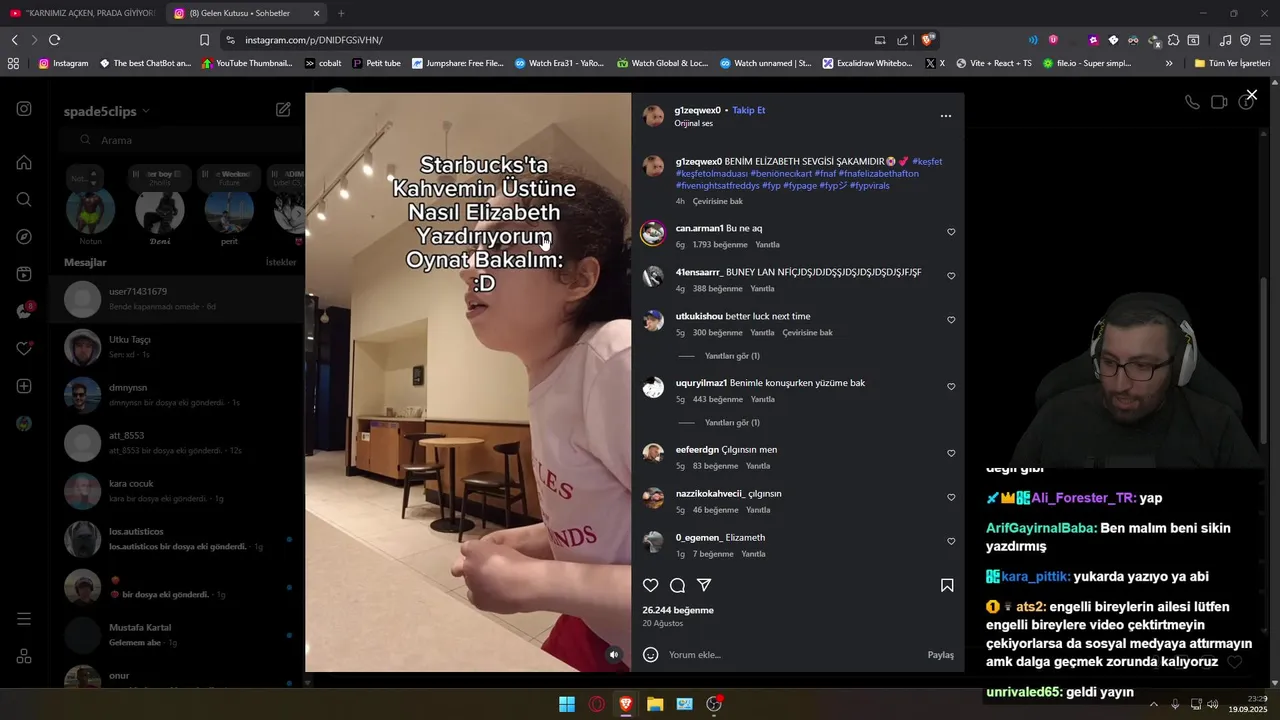Open the cobalt bookmark

(x=322, y=63)
